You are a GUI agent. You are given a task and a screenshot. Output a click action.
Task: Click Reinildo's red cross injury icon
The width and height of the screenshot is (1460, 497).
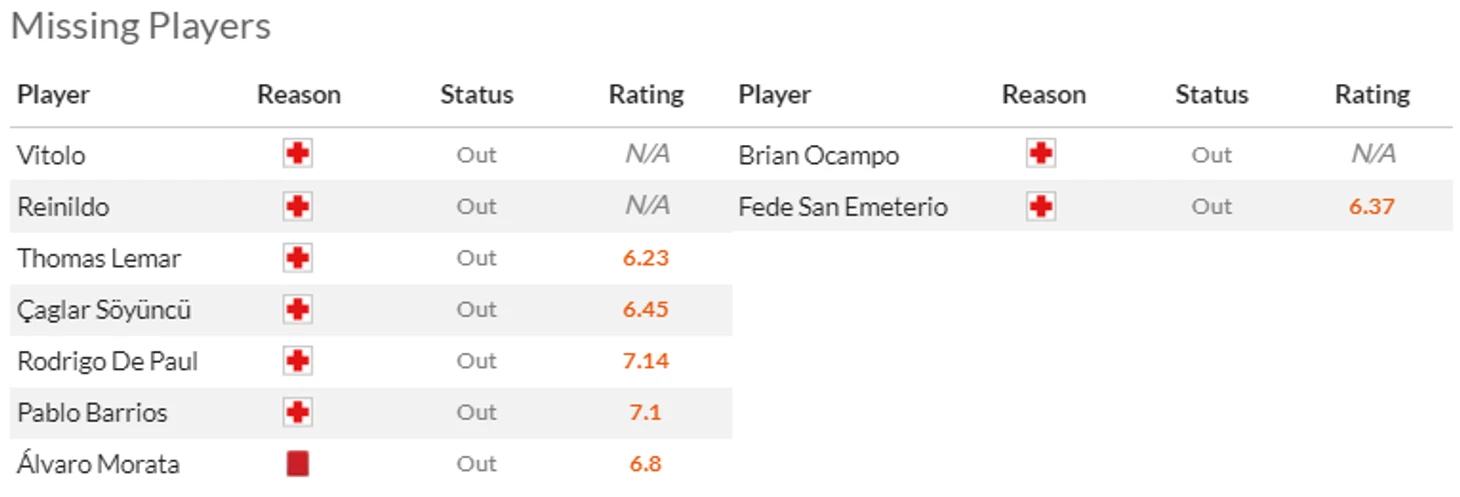297,206
